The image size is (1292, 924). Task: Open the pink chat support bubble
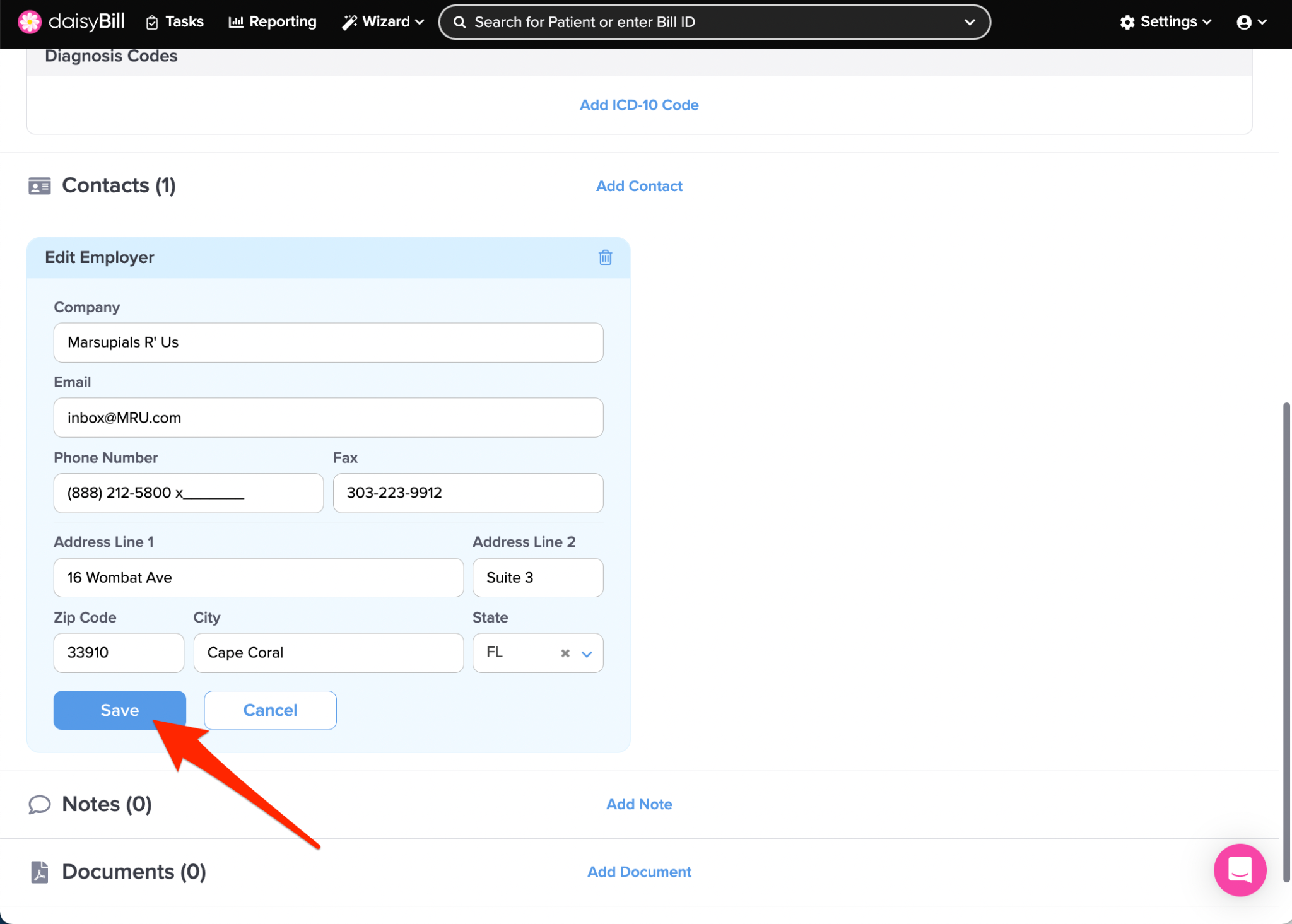[1239, 870]
